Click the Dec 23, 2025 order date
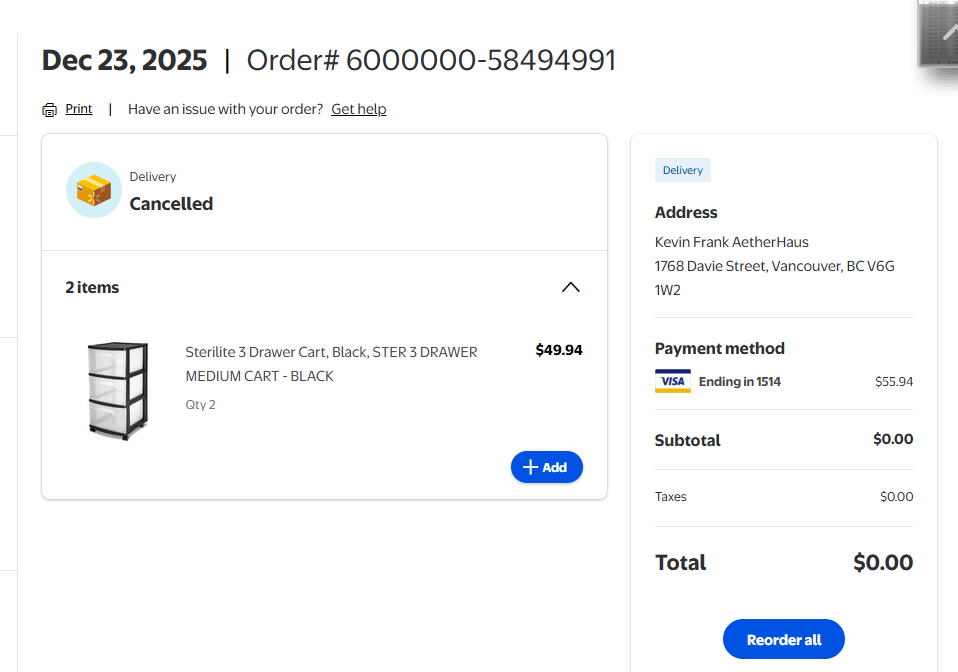This screenshot has height=672, width=958. [125, 61]
